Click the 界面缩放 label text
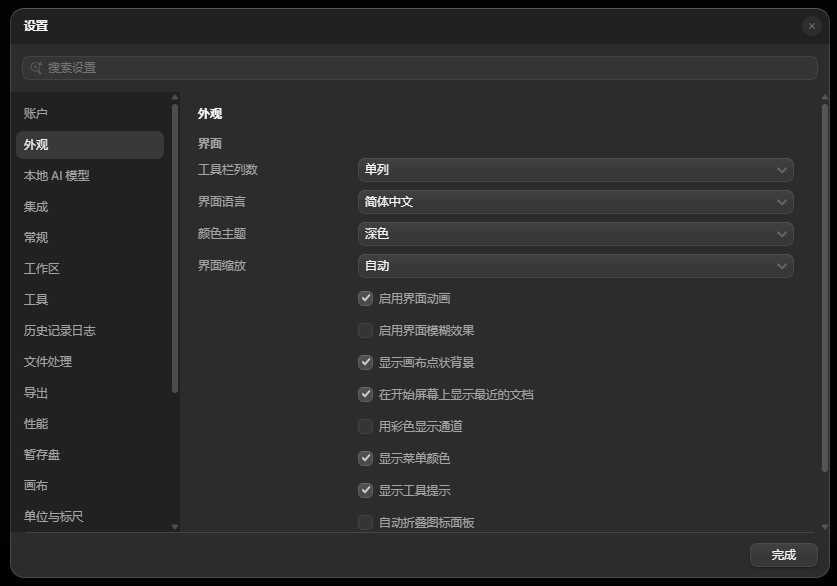 coord(222,266)
